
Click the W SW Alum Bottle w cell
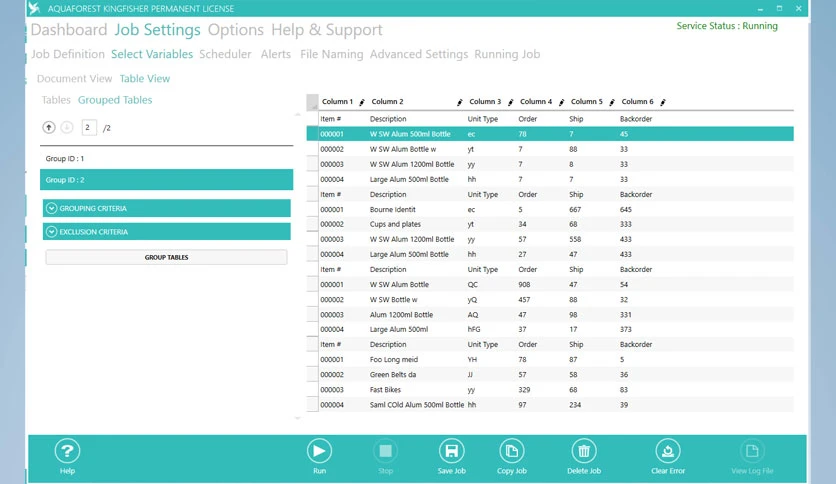[x=403, y=149]
